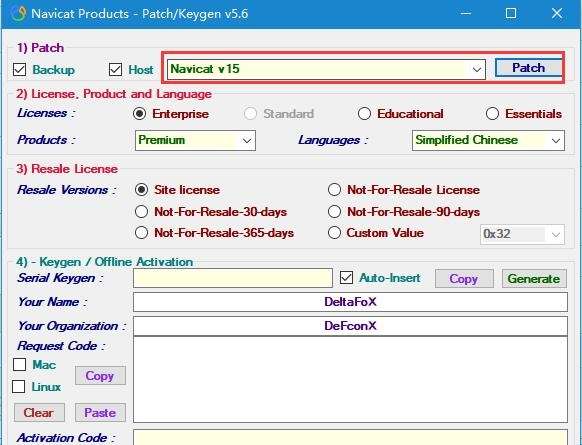Click the Your Name field containing DeltaFoX

350,302
